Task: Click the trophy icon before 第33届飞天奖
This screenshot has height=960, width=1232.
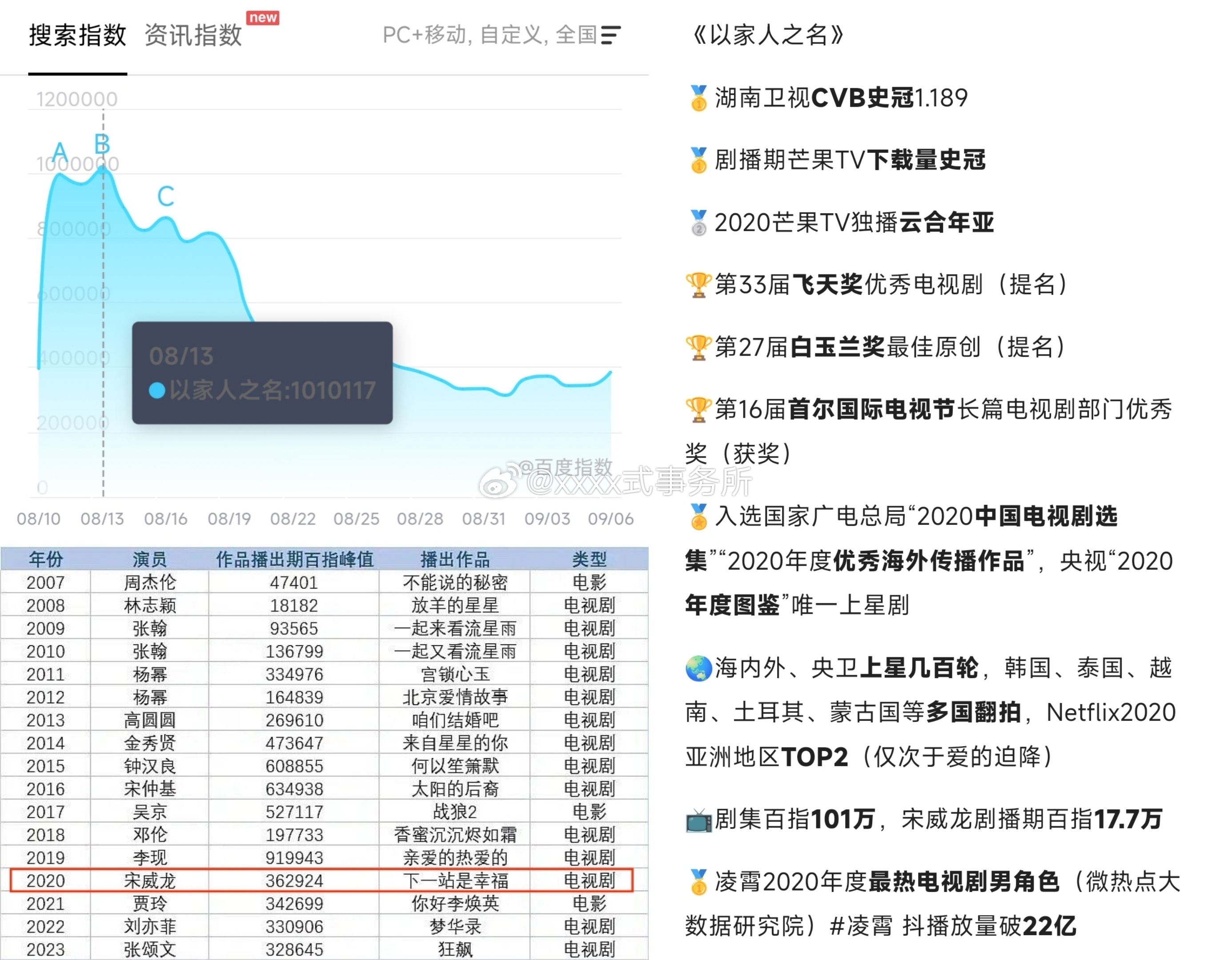Action: coord(699,285)
